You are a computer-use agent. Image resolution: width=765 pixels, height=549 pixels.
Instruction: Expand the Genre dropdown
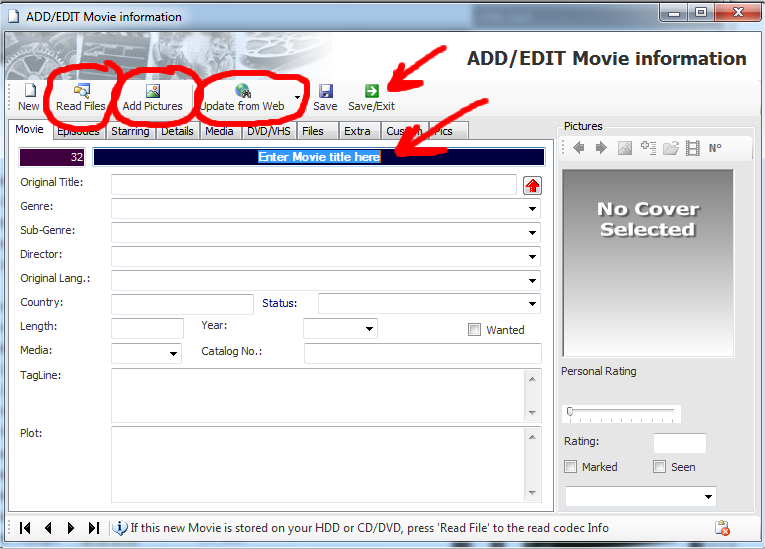click(532, 209)
